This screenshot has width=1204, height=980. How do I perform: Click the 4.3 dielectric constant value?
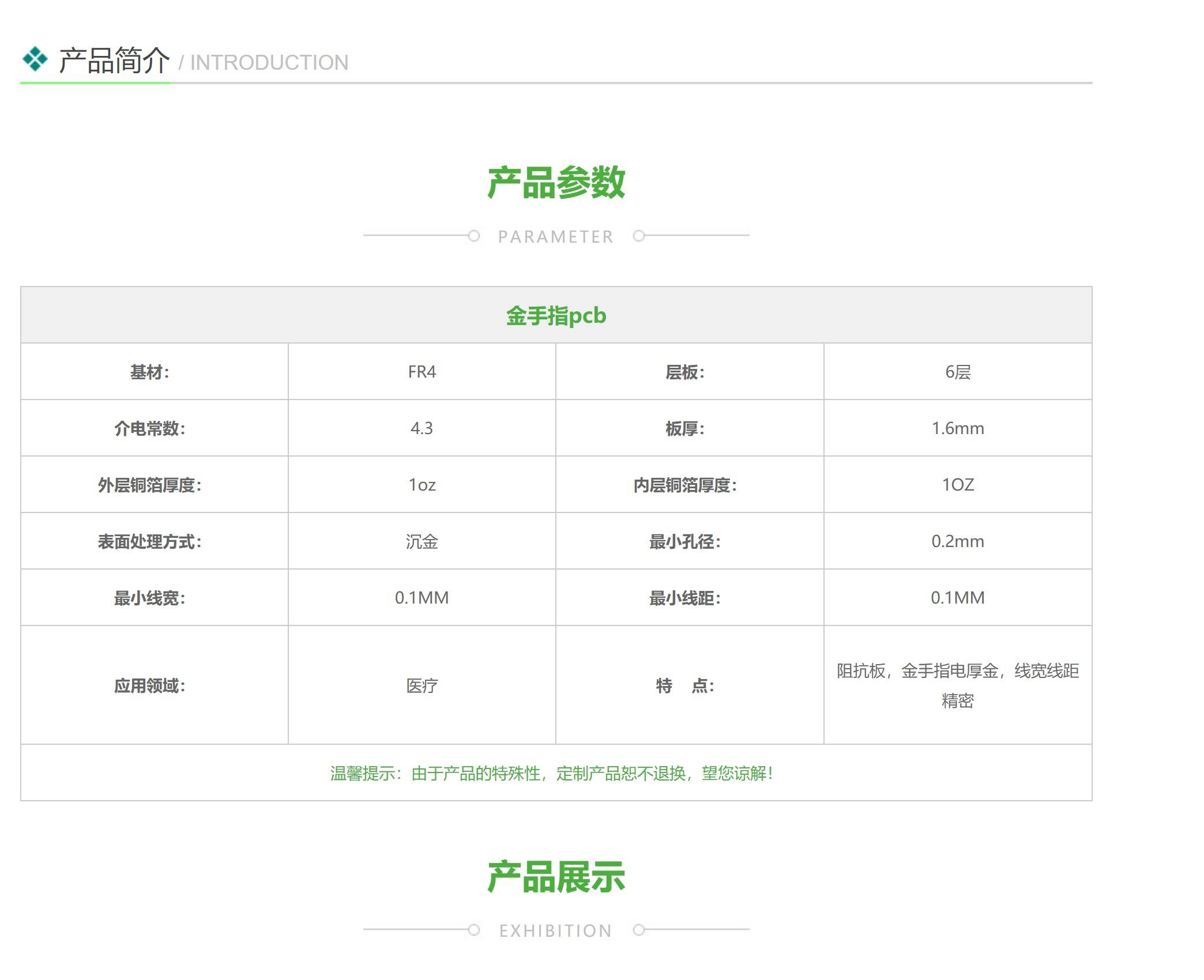pos(422,428)
